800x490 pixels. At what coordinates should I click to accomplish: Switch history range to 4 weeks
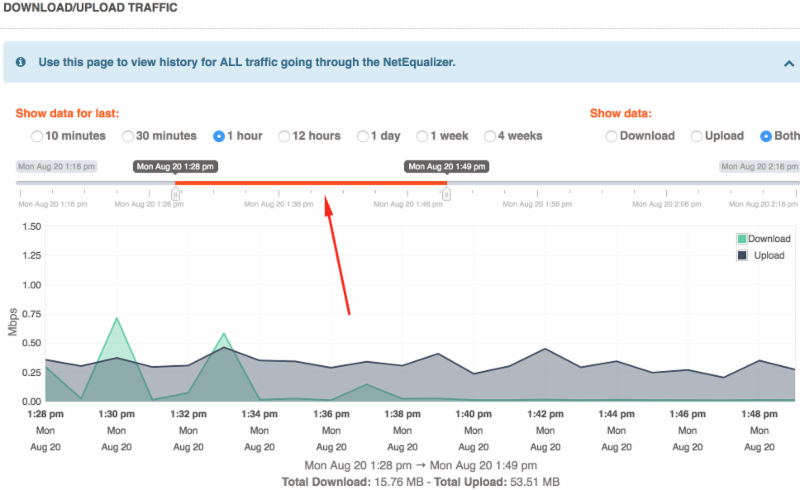[490, 136]
